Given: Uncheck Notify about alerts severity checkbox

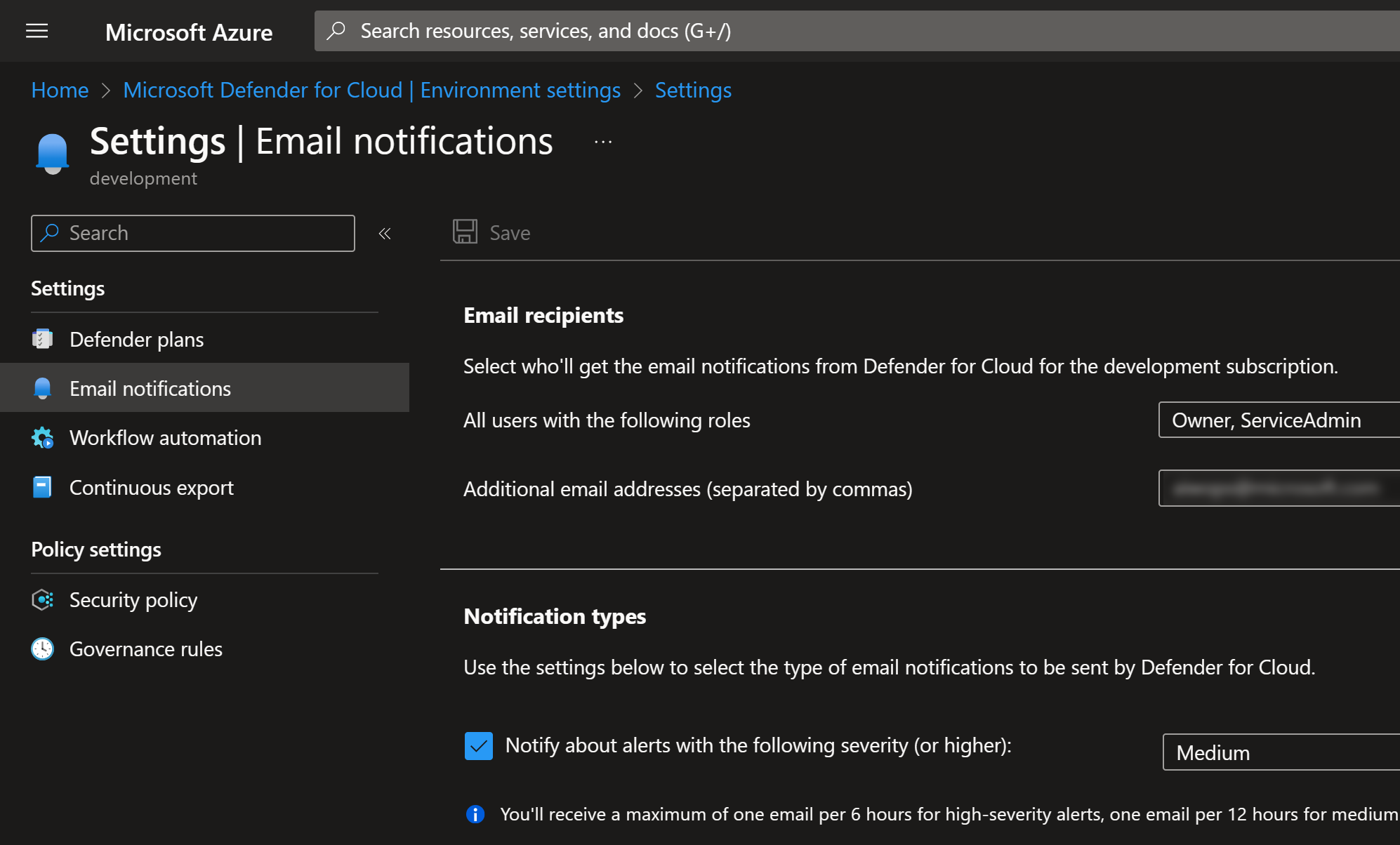Looking at the screenshot, I should pyautogui.click(x=479, y=746).
